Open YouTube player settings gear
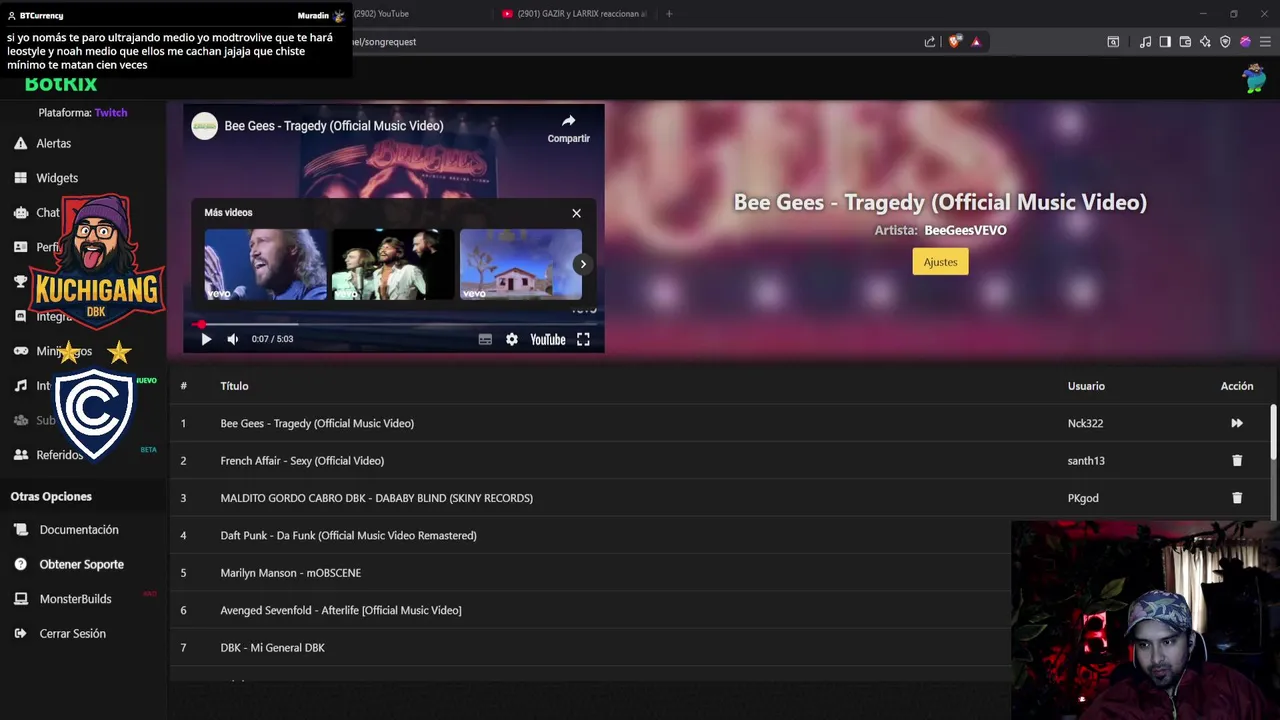 (512, 339)
